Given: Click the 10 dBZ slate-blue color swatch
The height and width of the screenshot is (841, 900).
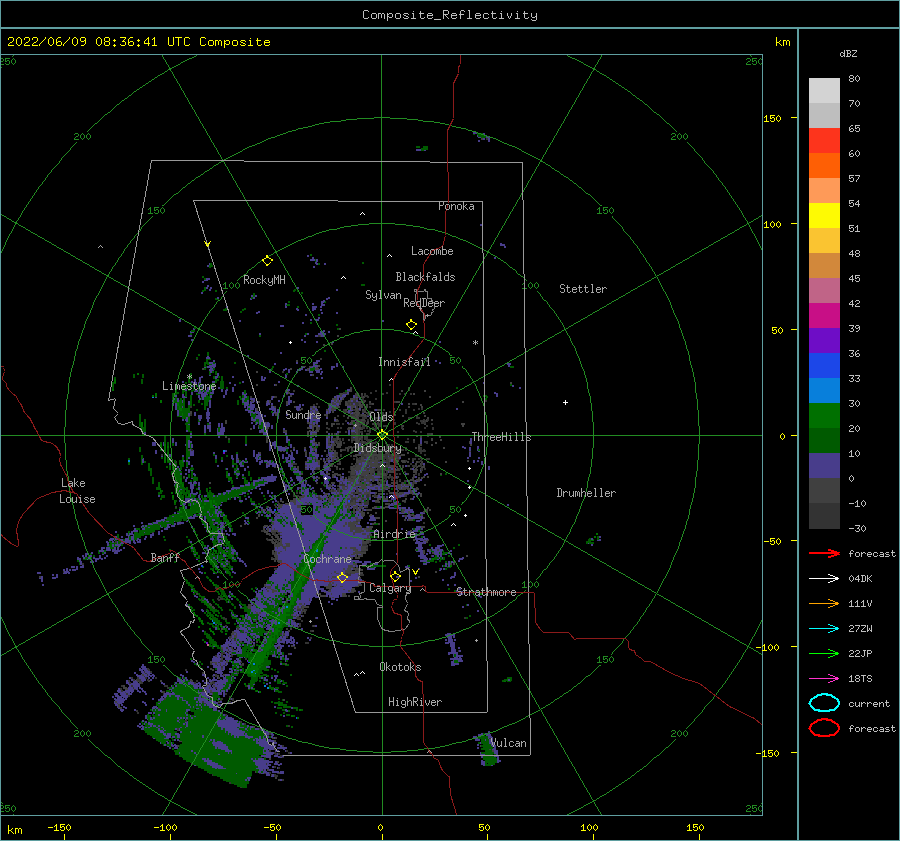Looking at the screenshot, I should pyautogui.click(x=824, y=466).
